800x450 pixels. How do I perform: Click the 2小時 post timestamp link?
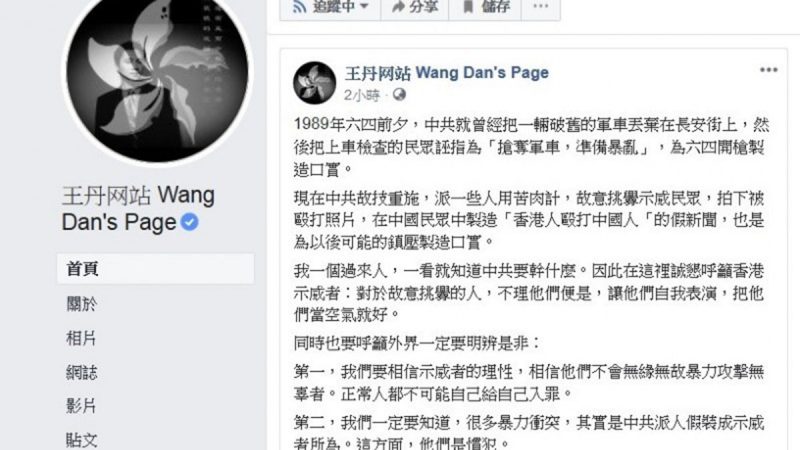coord(362,95)
